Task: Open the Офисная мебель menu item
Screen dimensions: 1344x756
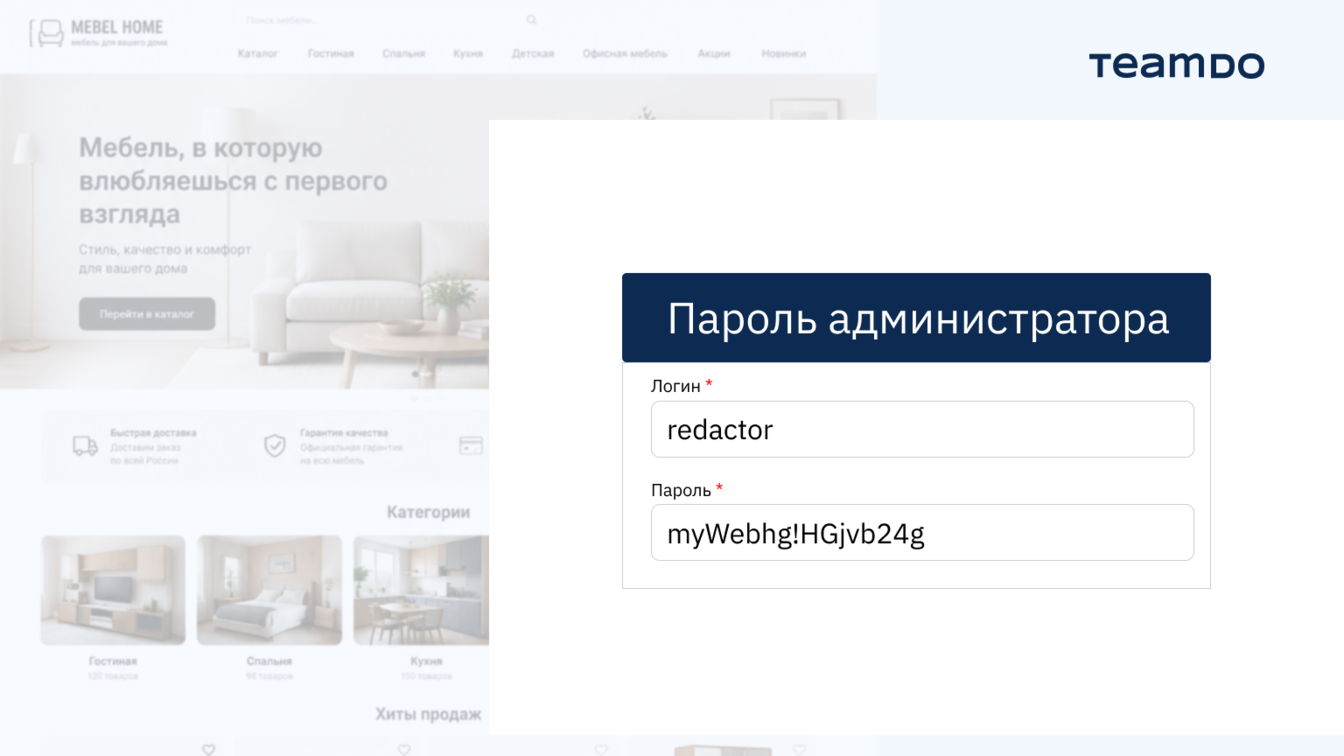Action: (625, 54)
